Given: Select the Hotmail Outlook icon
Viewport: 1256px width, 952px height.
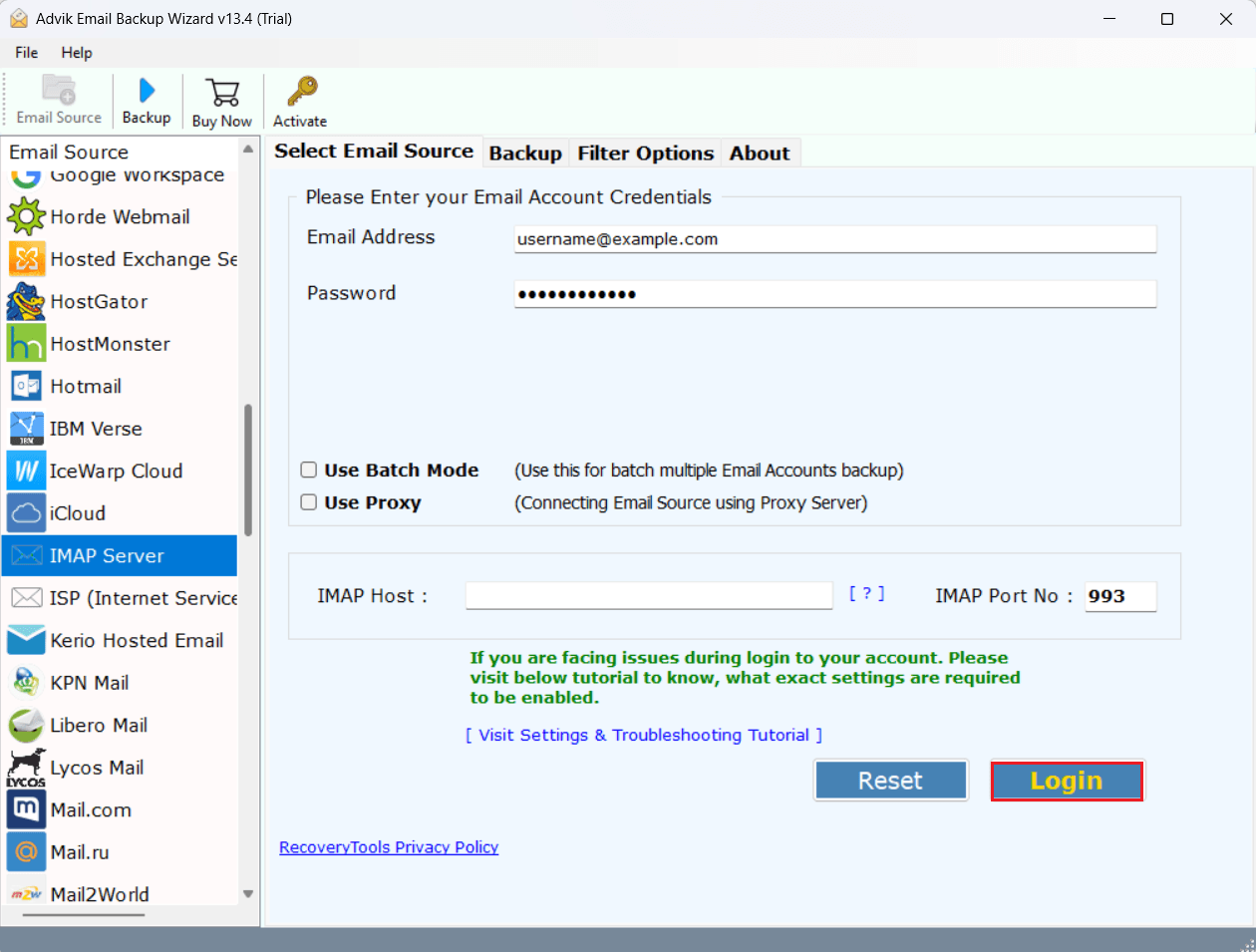Looking at the screenshot, I should tap(26, 386).
